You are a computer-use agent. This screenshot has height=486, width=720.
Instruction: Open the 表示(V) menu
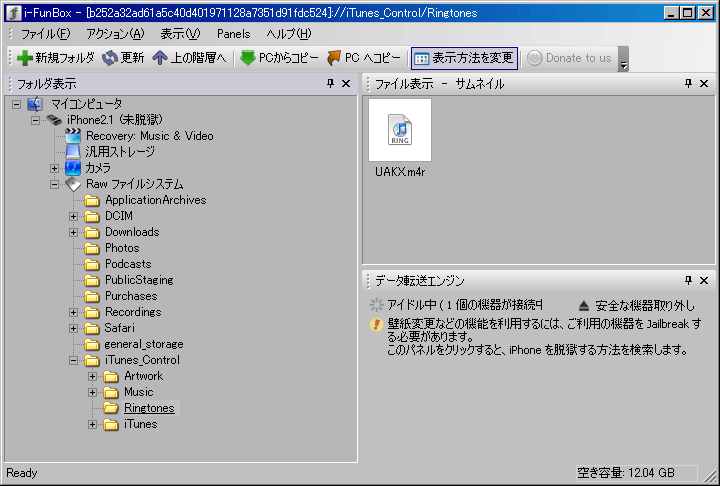[x=180, y=34]
